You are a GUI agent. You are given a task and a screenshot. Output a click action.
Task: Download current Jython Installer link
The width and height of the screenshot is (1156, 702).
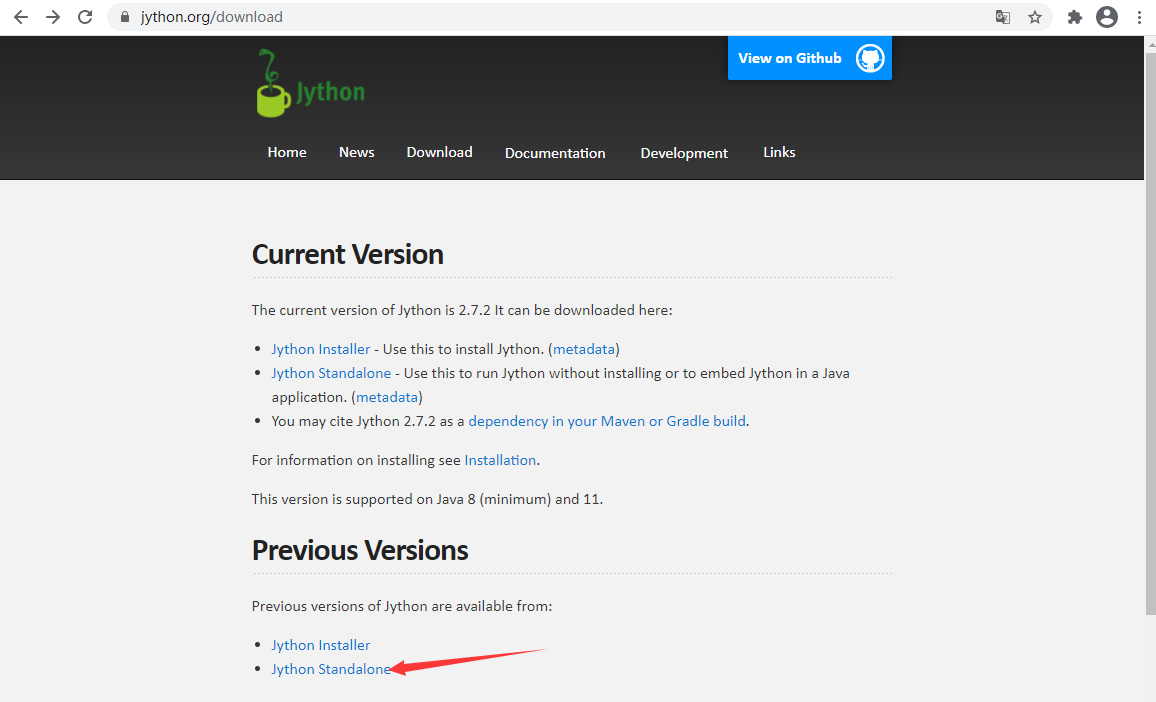[x=320, y=349]
